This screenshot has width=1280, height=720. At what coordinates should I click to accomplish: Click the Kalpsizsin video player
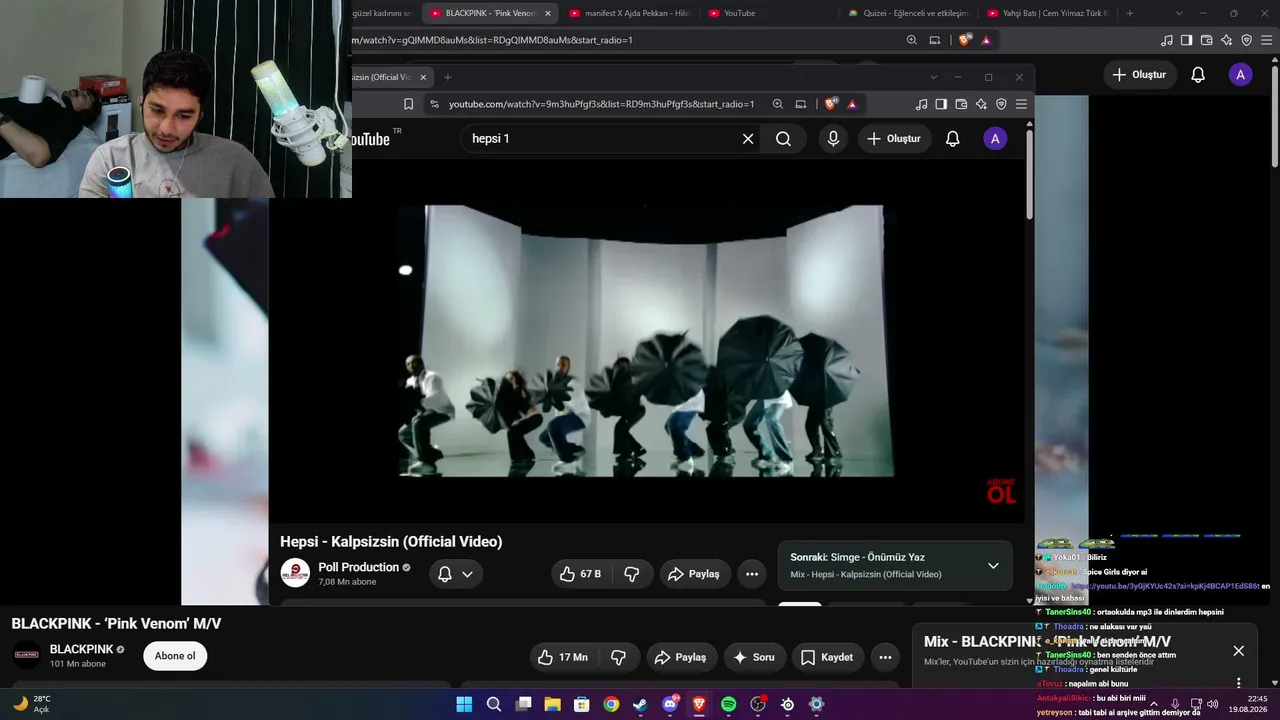coord(646,340)
